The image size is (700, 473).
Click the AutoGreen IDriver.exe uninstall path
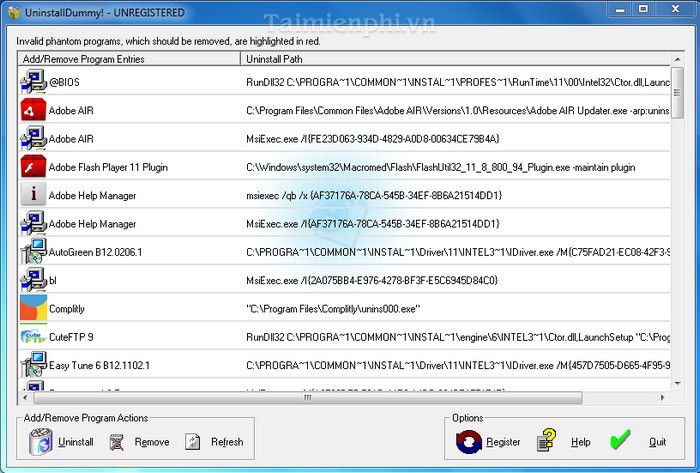(x=458, y=252)
